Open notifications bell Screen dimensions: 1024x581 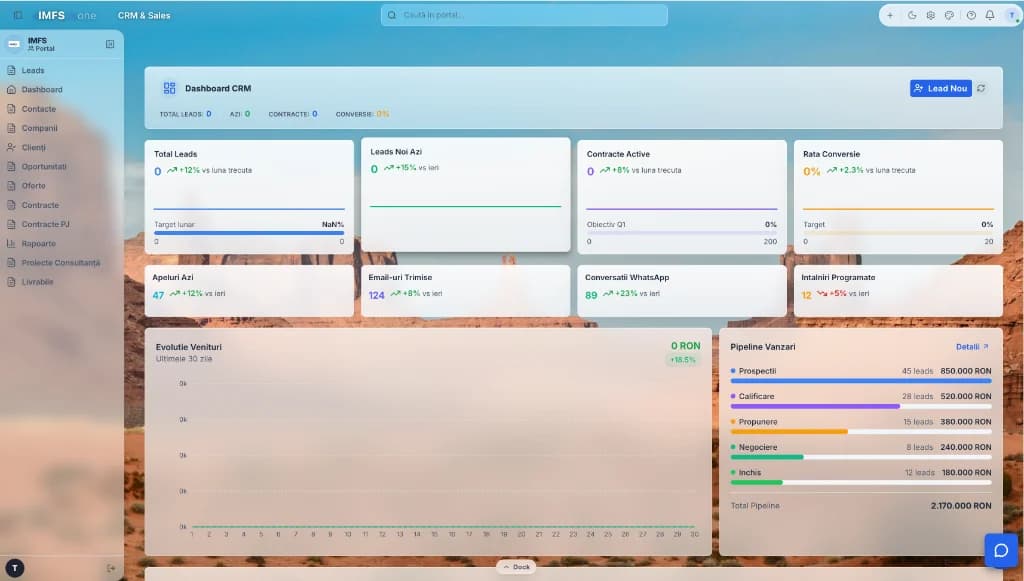click(990, 15)
